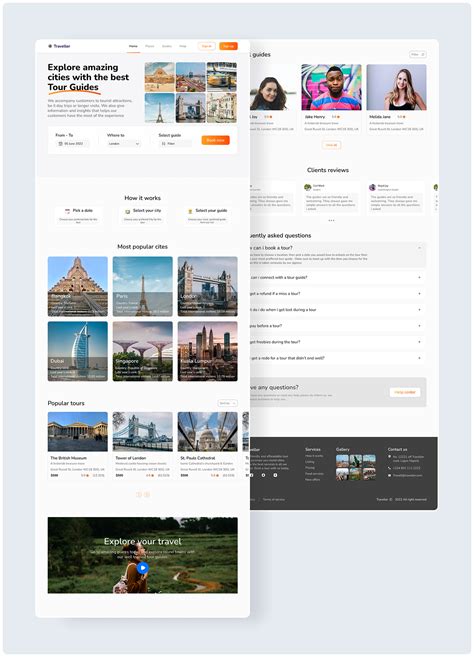Expand 'when I get lost during a tour' question
This screenshot has height=657, width=474.
pyautogui.click(x=420, y=310)
